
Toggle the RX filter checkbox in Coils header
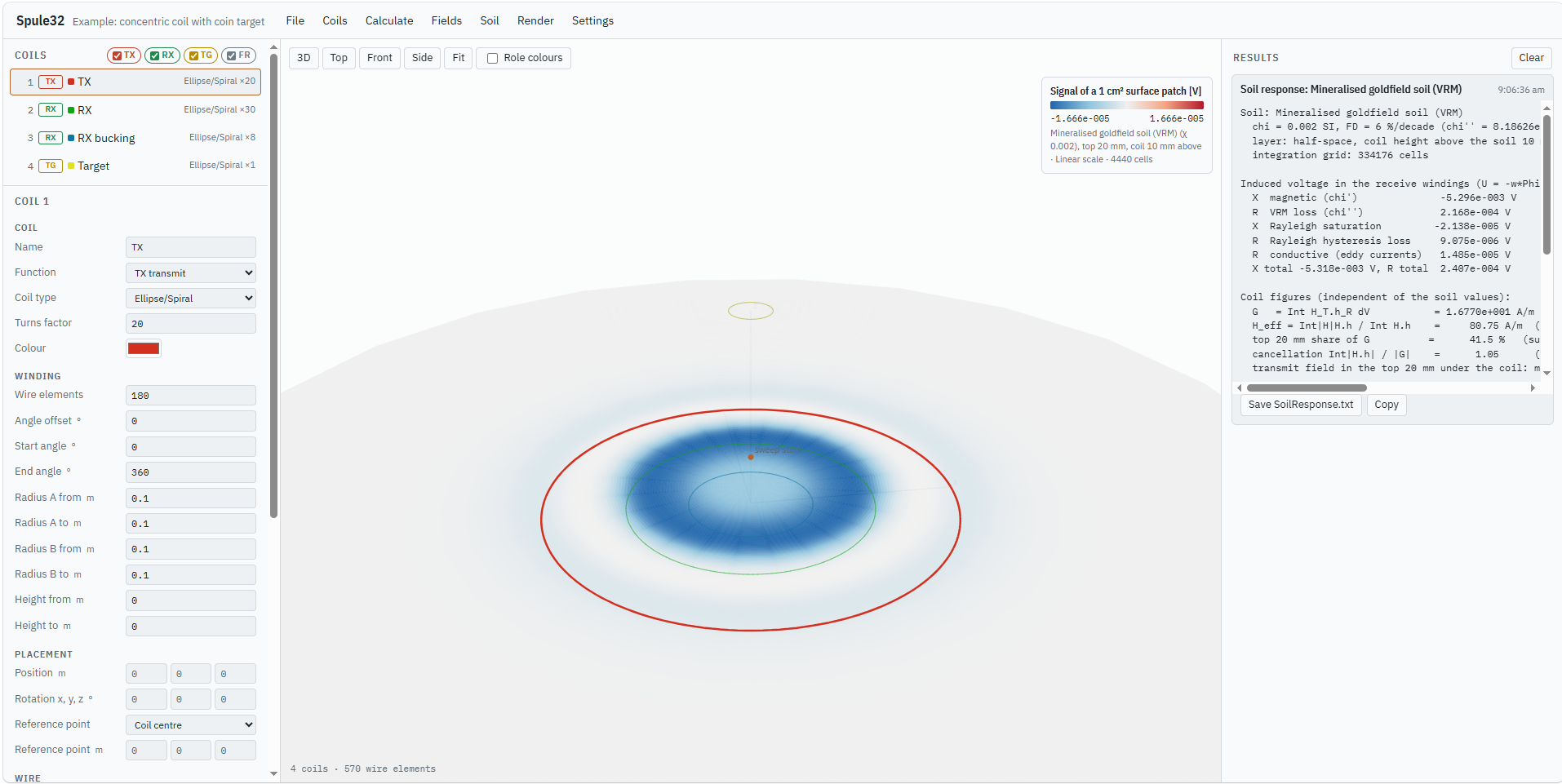click(x=155, y=55)
